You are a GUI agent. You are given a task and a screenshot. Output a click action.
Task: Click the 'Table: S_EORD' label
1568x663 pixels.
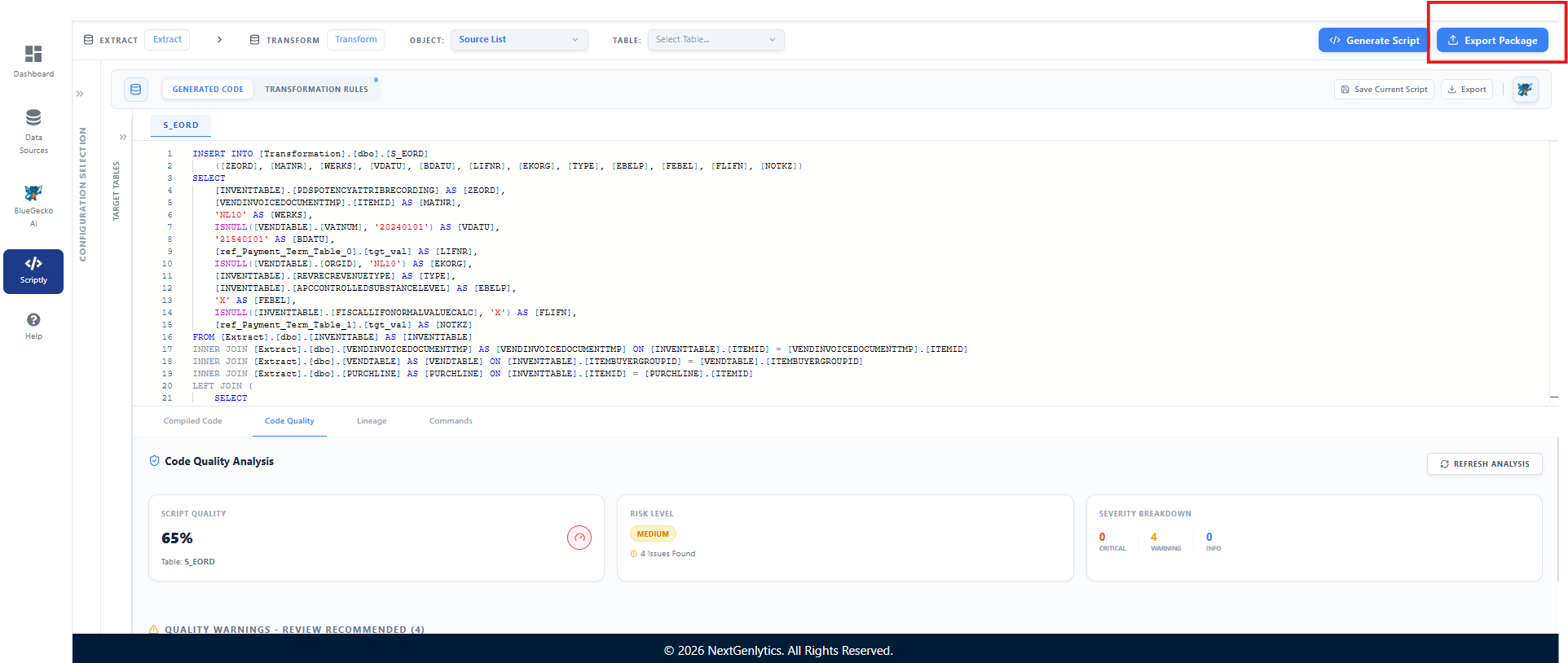(x=188, y=562)
